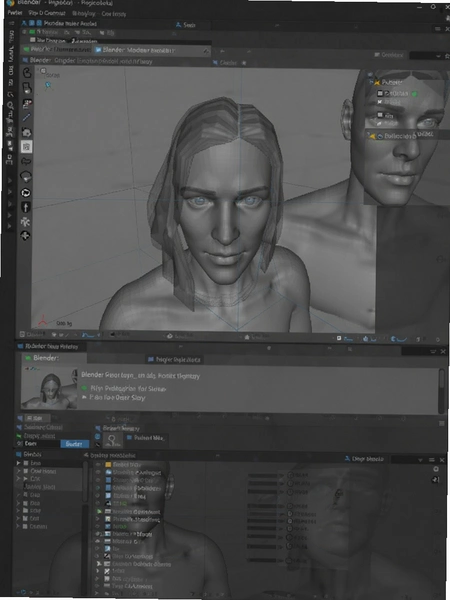450x600 pixels.
Task: Click the back arrow right of the viewport tabs
Action: click(222, 51)
